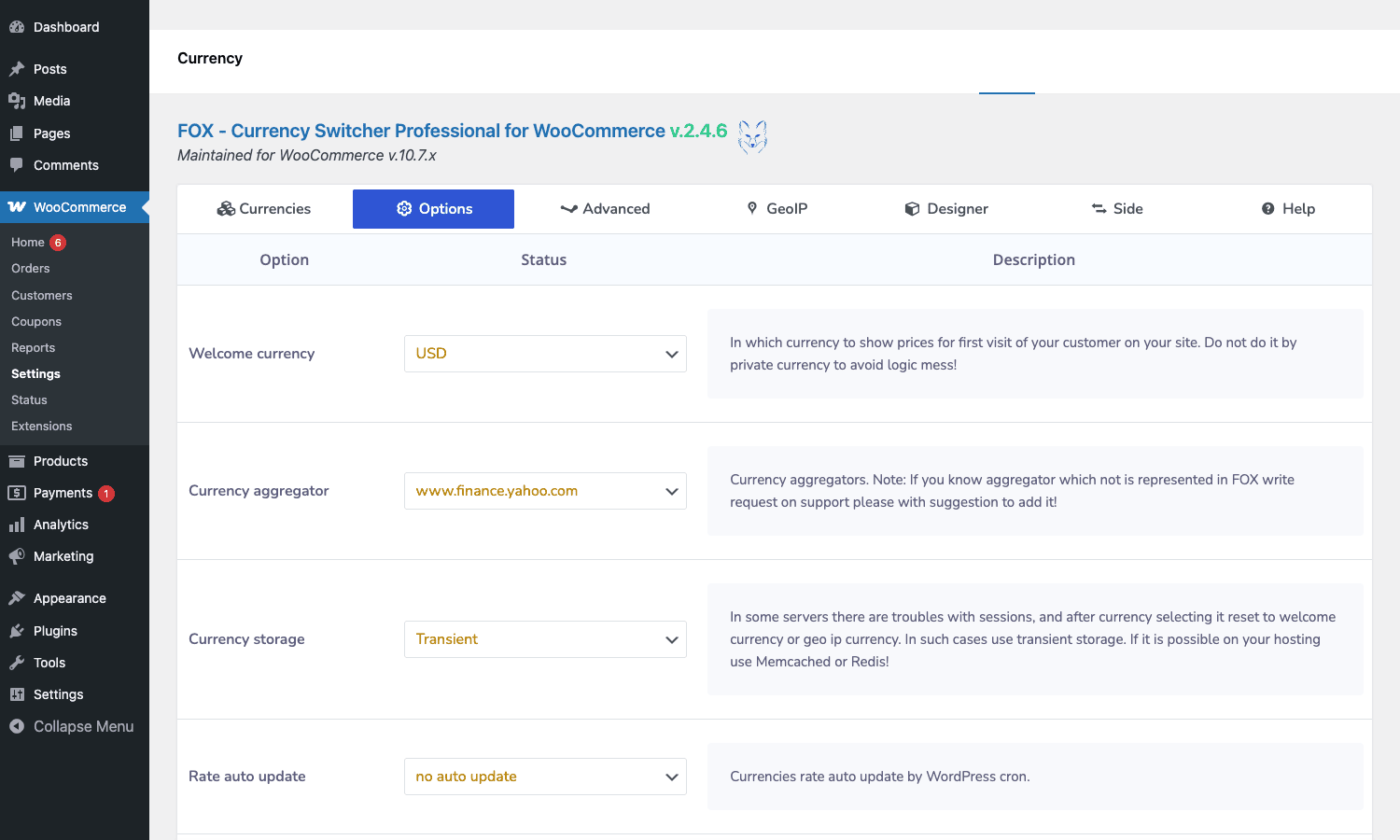The image size is (1400, 840).
Task: Open the Welcome currency dropdown
Action: pos(545,354)
